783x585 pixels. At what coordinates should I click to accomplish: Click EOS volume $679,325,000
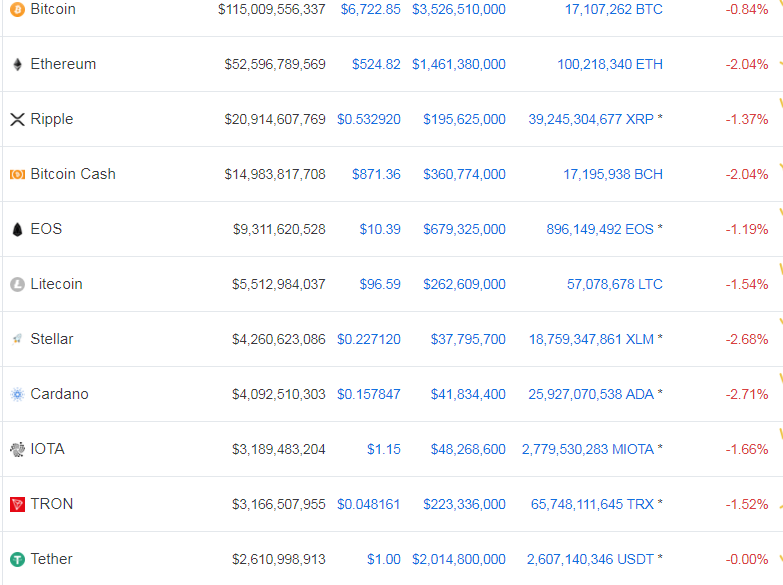(x=464, y=229)
